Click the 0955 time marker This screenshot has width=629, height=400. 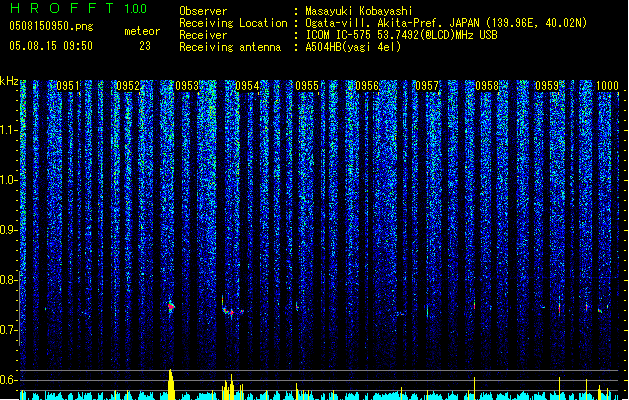click(x=307, y=86)
